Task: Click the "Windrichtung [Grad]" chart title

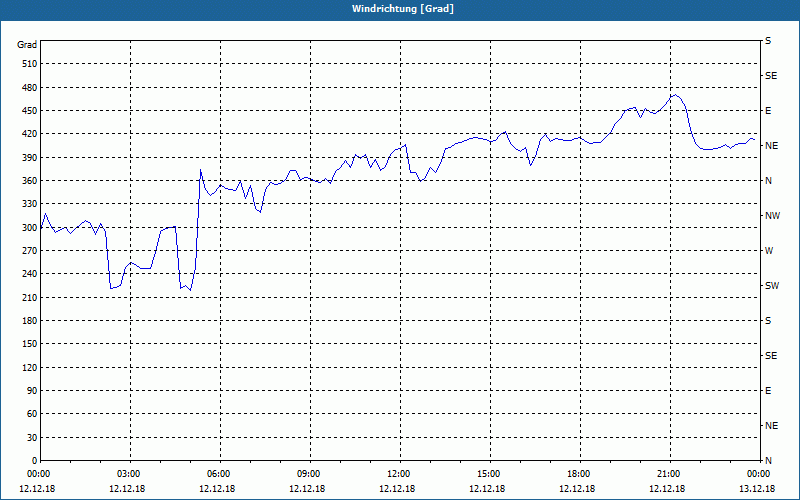Action: 403,9
